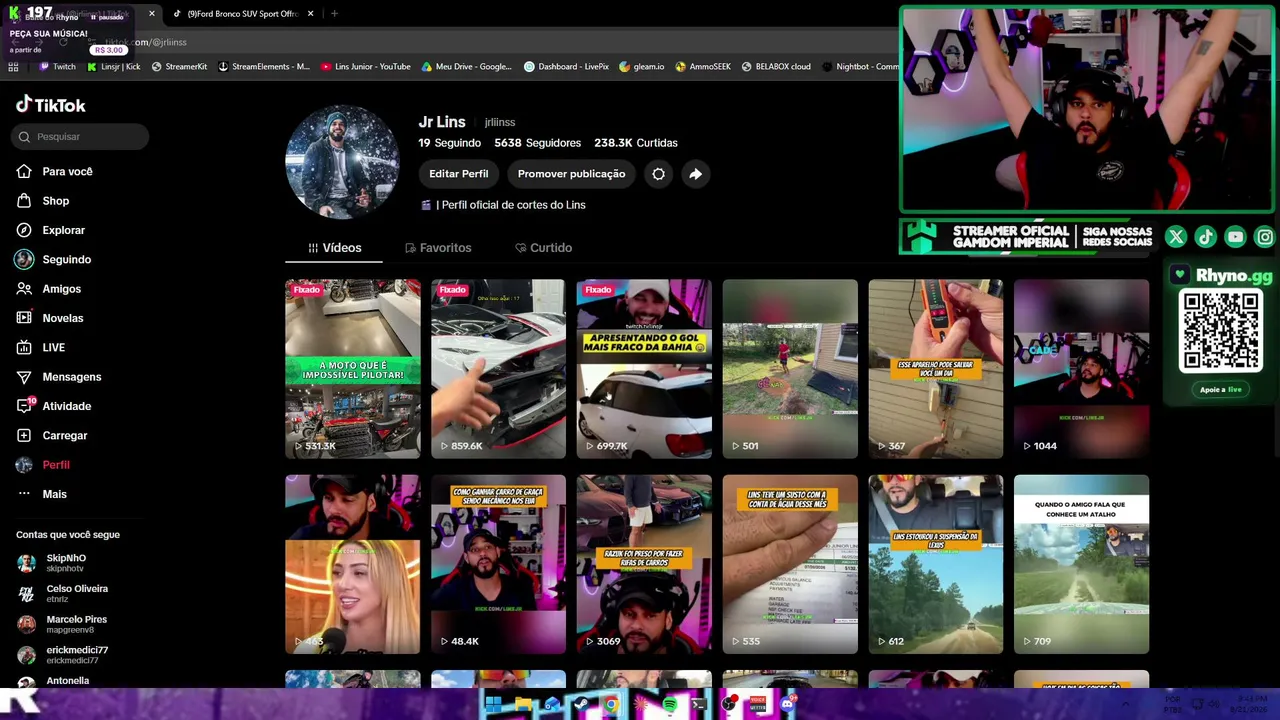The height and width of the screenshot is (720, 1280).
Task: Open the StreamerKit bookmark
Action: (x=179, y=67)
